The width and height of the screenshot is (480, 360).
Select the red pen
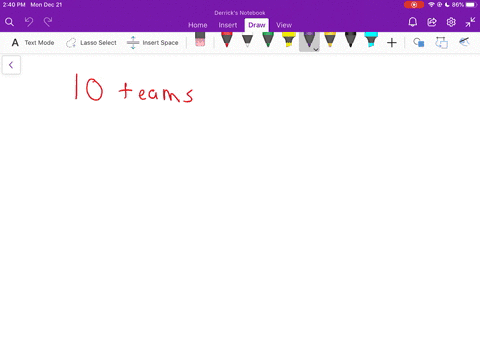pos(227,40)
